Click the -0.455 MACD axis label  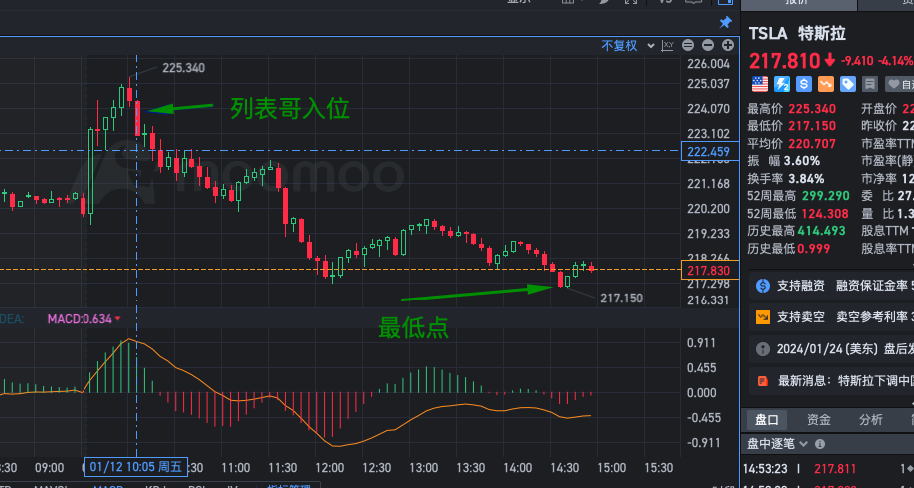[702, 417]
